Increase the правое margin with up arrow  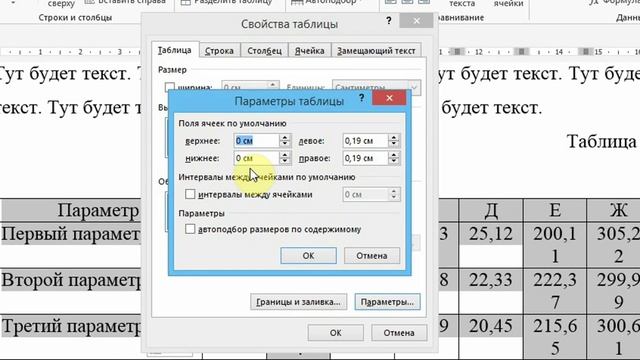coord(394,155)
